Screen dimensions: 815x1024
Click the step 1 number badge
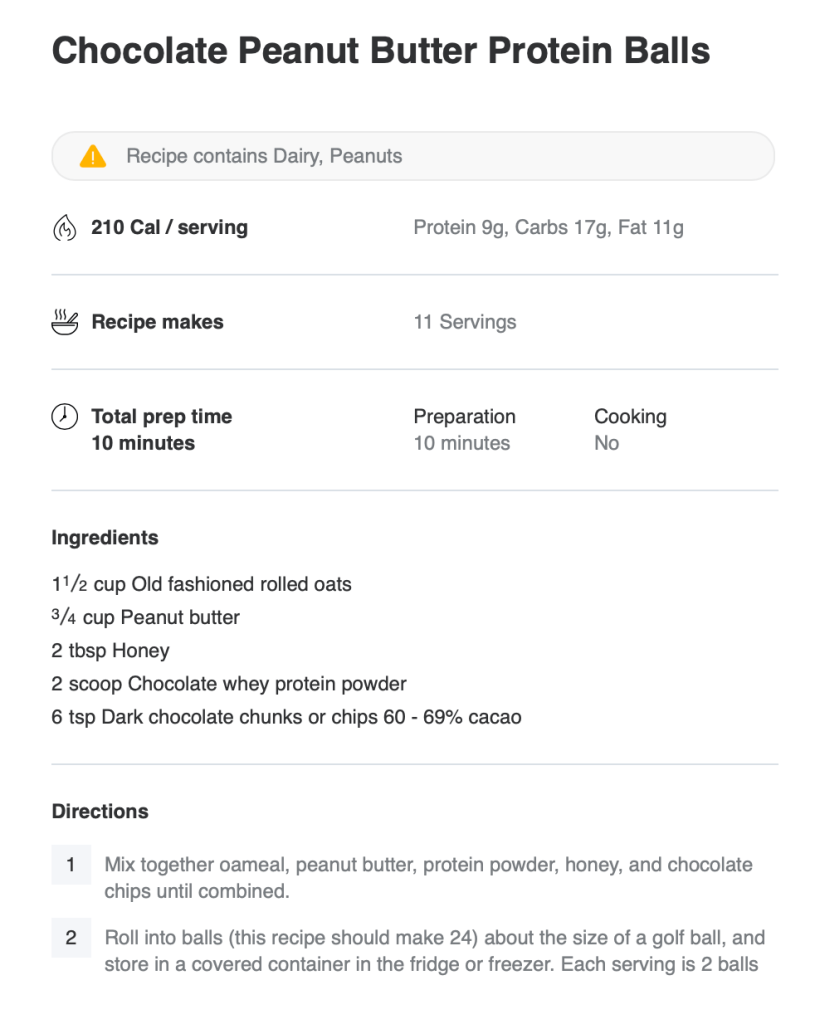point(71,864)
